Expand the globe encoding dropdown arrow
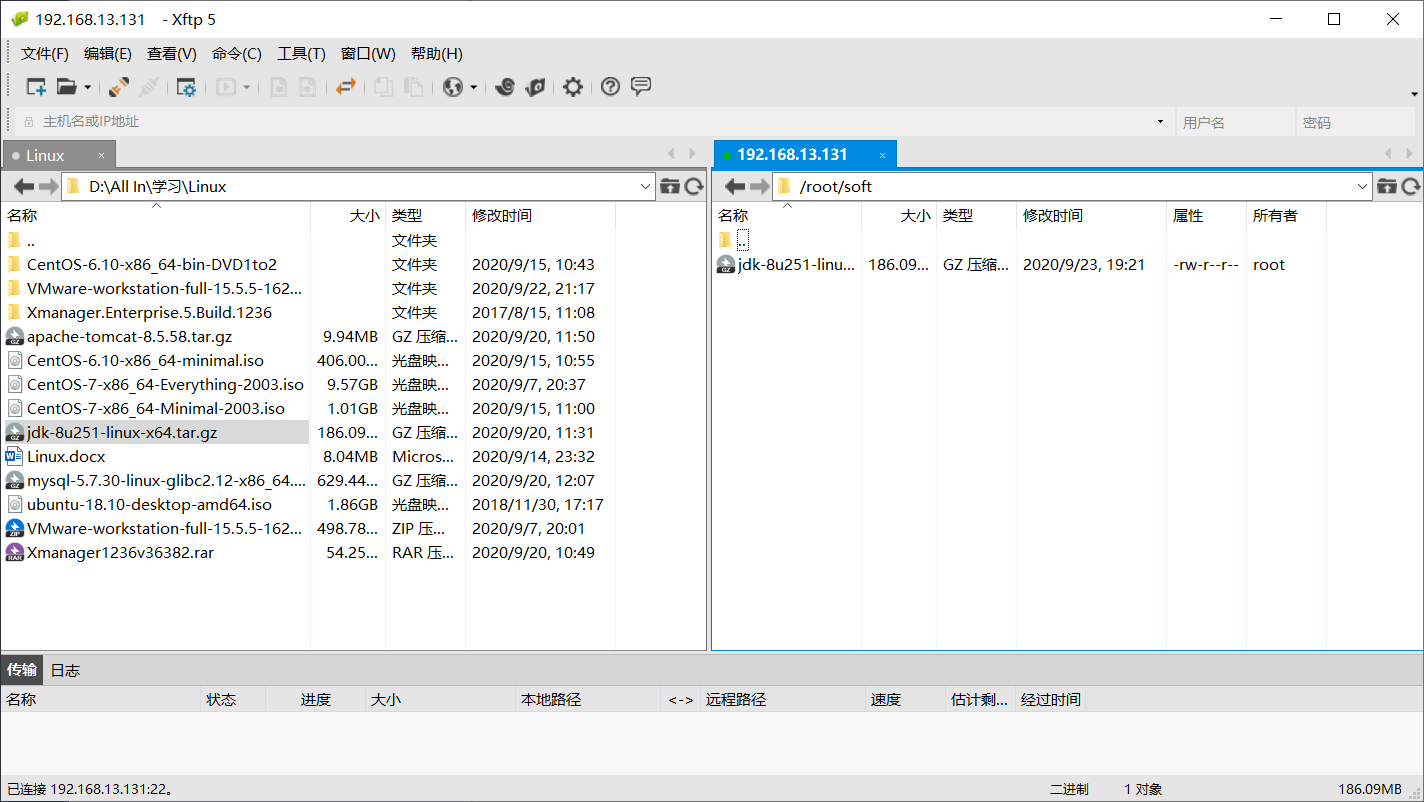This screenshot has width=1424, height=802. 474,87
